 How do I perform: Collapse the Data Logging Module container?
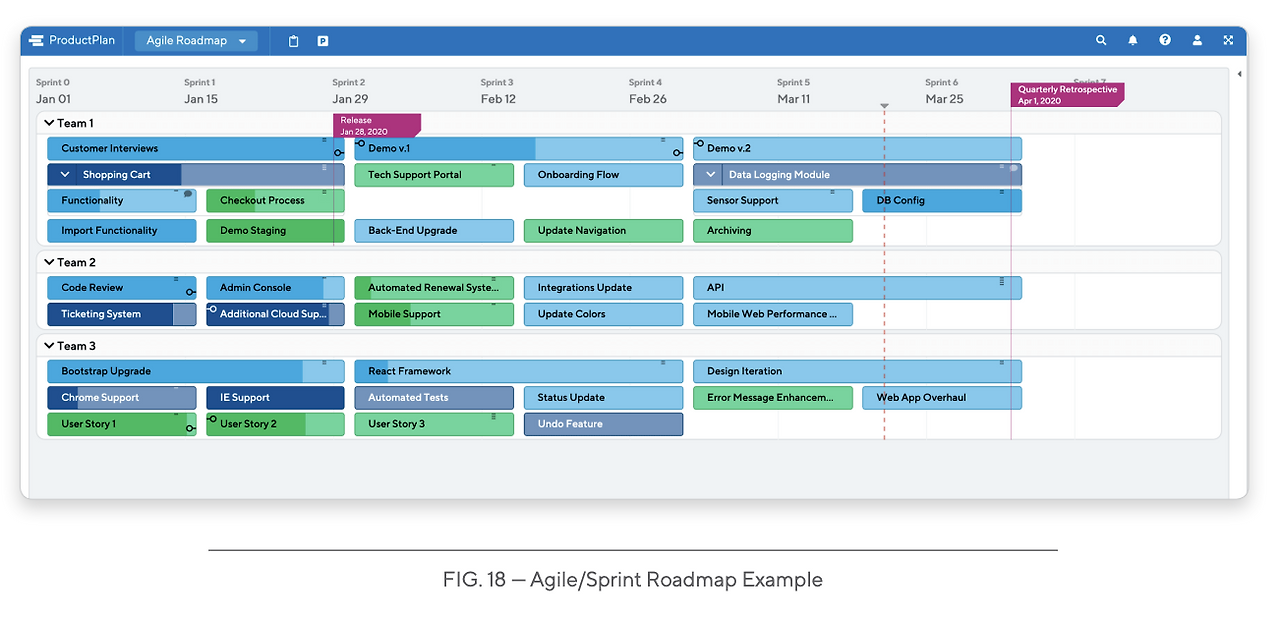pyautogui.click(x=711, y=175)
